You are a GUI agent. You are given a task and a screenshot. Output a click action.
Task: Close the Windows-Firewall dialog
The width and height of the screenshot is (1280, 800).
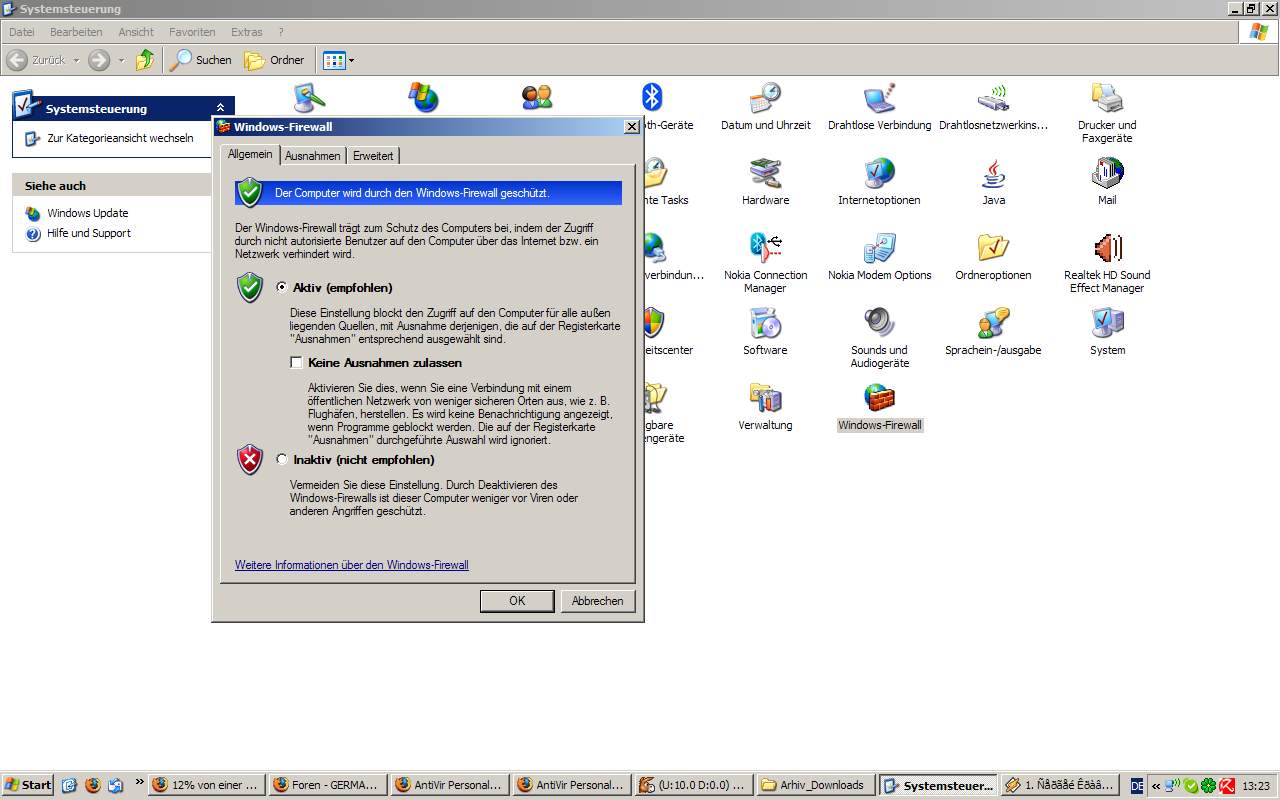point(632,127)
